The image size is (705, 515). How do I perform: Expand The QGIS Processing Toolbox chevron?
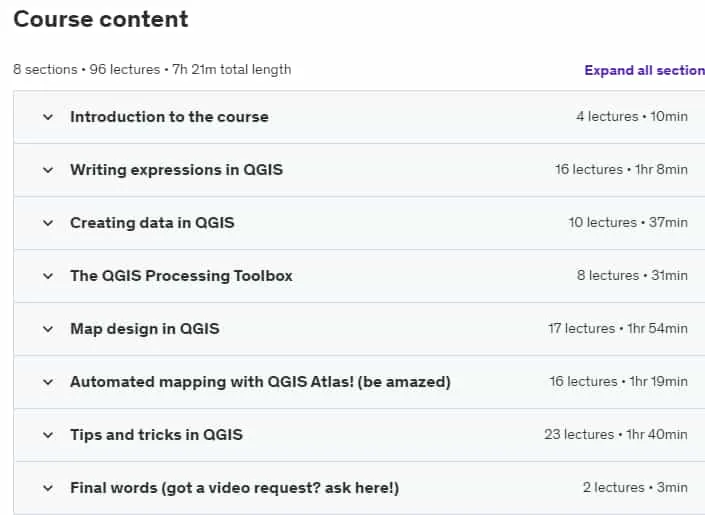48,276
